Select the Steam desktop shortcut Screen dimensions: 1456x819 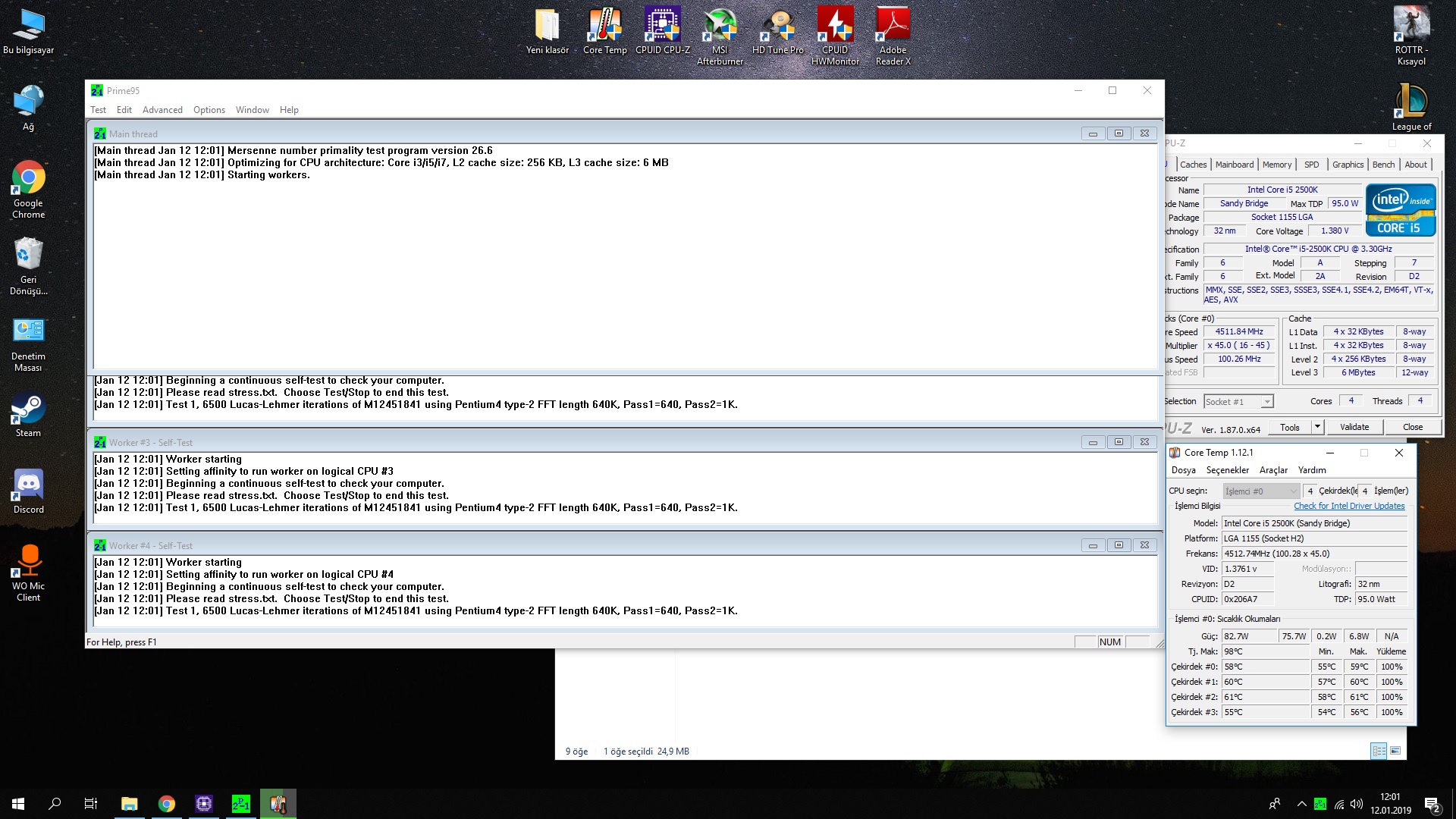[28, 414]
